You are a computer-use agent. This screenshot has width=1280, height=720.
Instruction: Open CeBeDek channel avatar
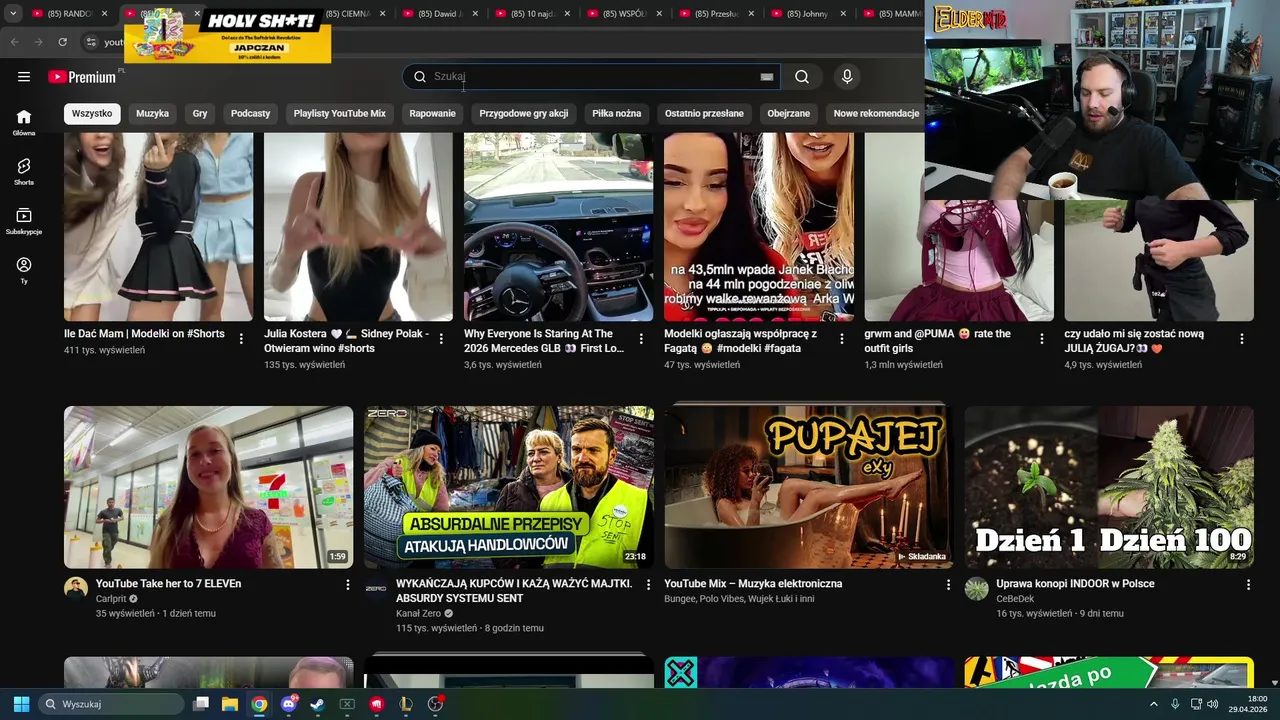[976, 588]
